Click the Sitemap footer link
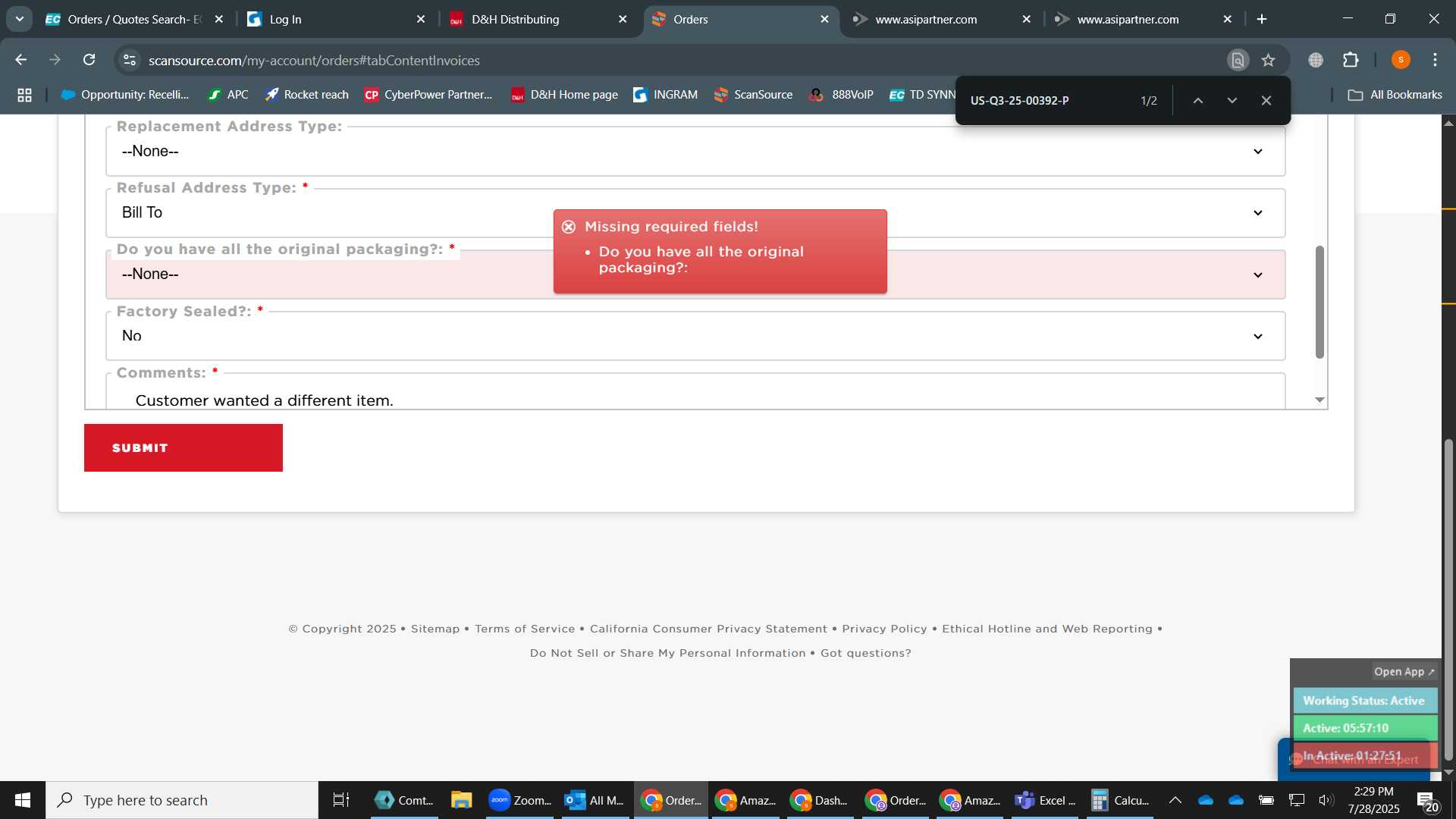 coord(435,629)
